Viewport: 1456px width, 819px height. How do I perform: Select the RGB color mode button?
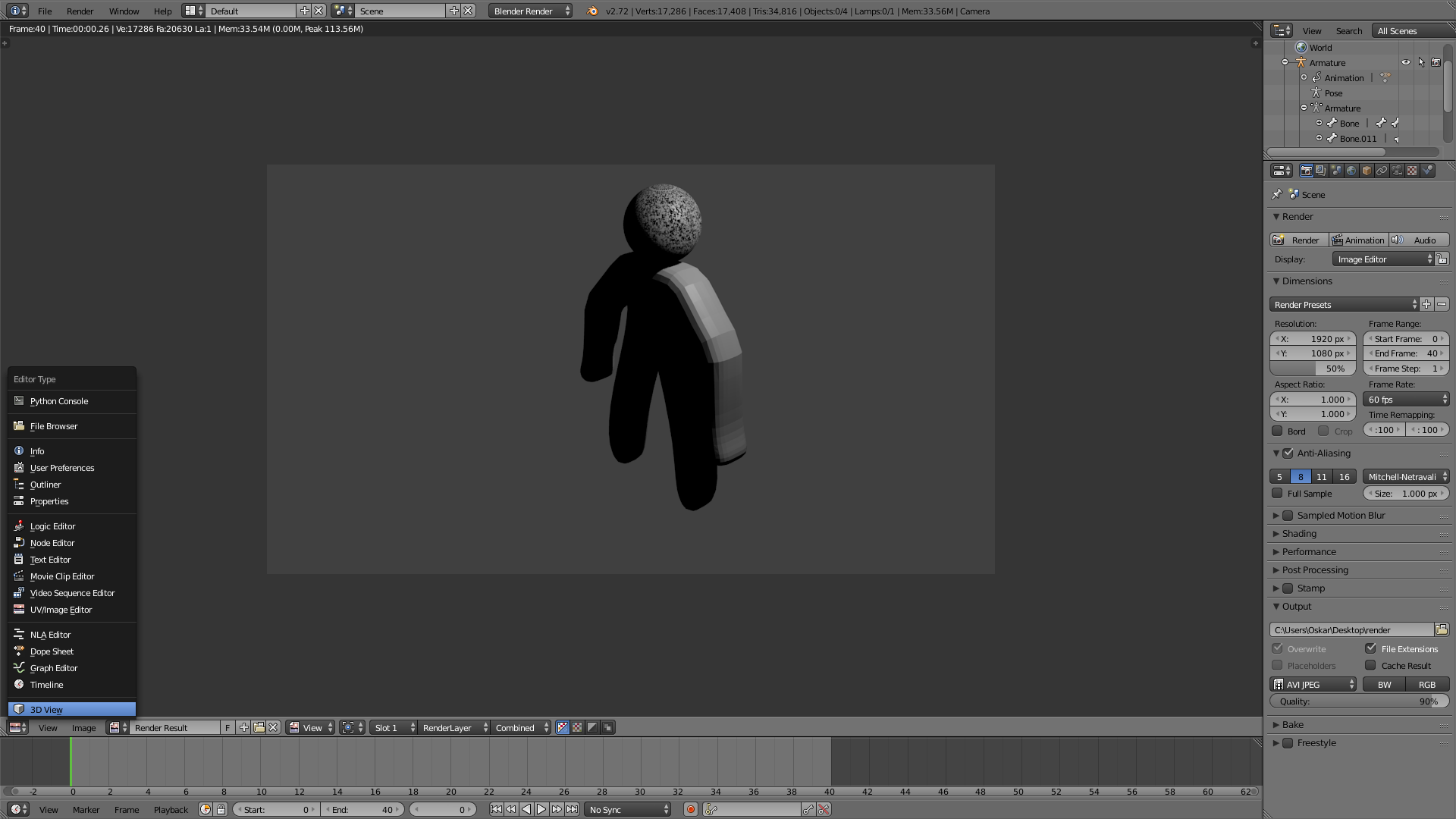[1426, 684]
